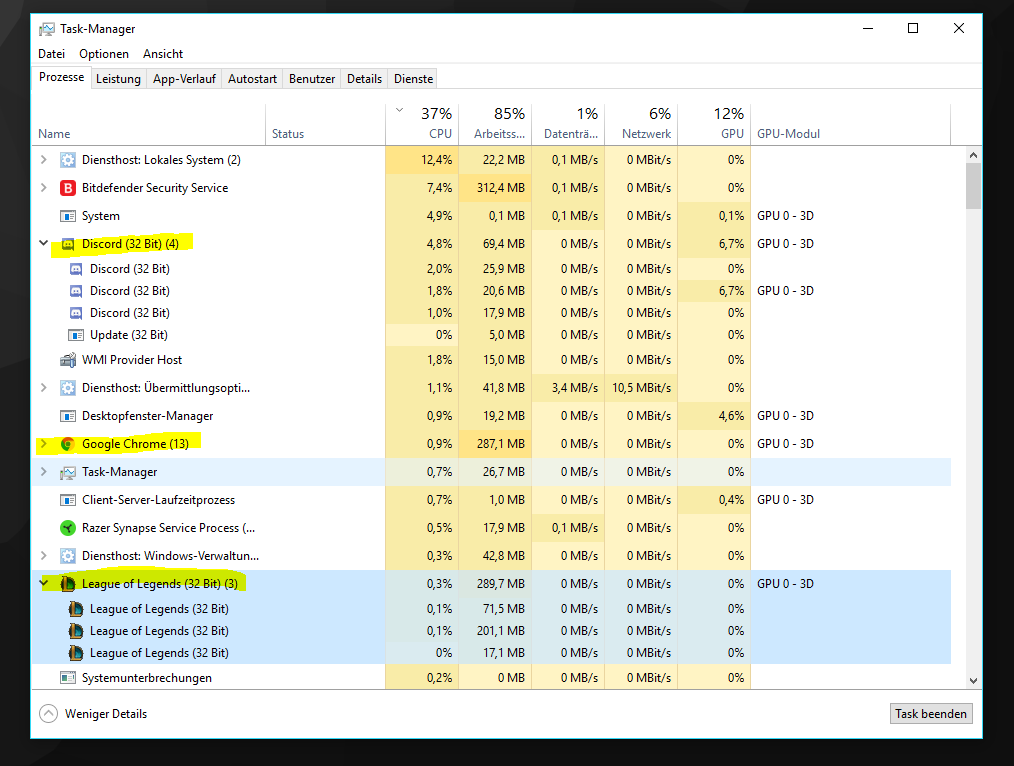Expand the Task-Manager process group

(x=43, y=472)
